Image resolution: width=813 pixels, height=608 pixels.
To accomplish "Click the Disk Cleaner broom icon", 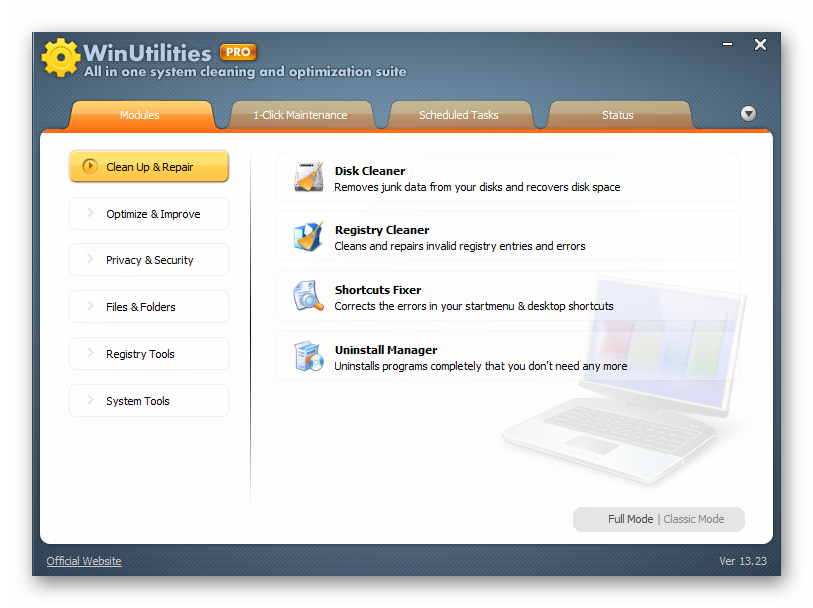I will pyautogui.click(x=309, y=177).
